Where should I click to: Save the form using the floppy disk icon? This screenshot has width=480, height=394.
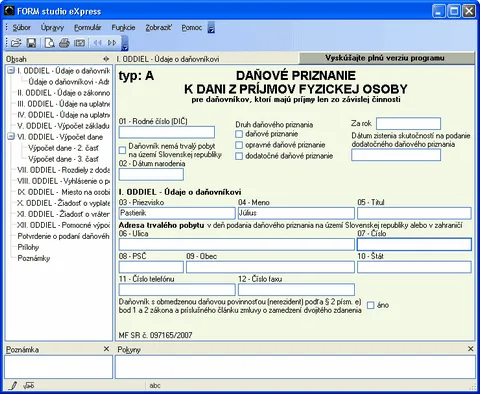point(31,43)
